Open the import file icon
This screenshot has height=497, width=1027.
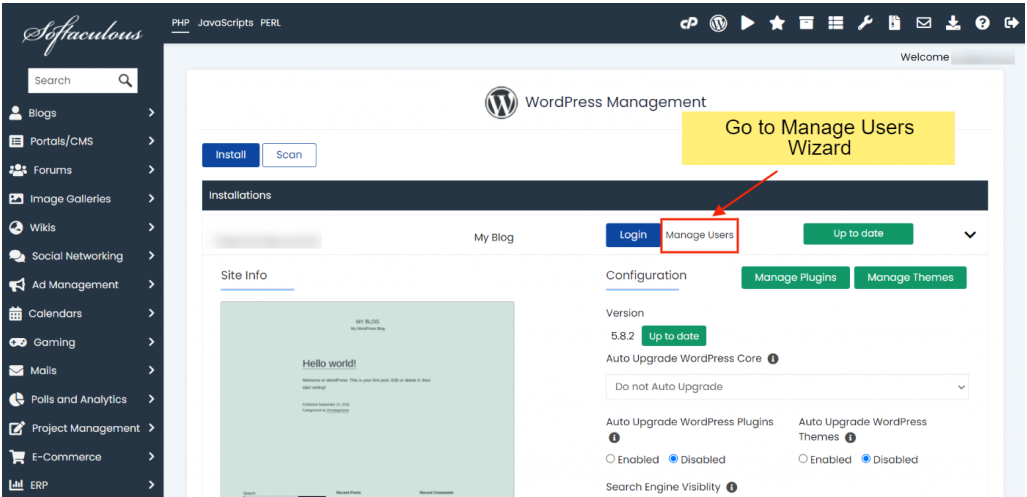(x=894, y=24)
